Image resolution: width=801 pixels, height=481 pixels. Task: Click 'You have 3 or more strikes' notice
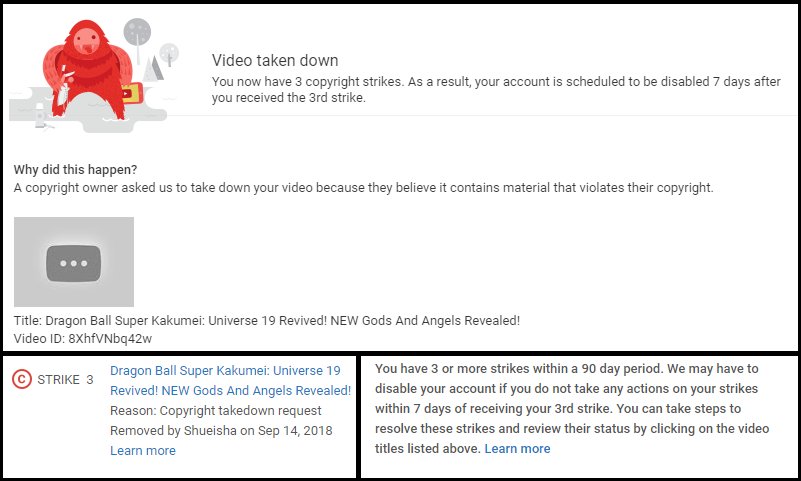572,408
